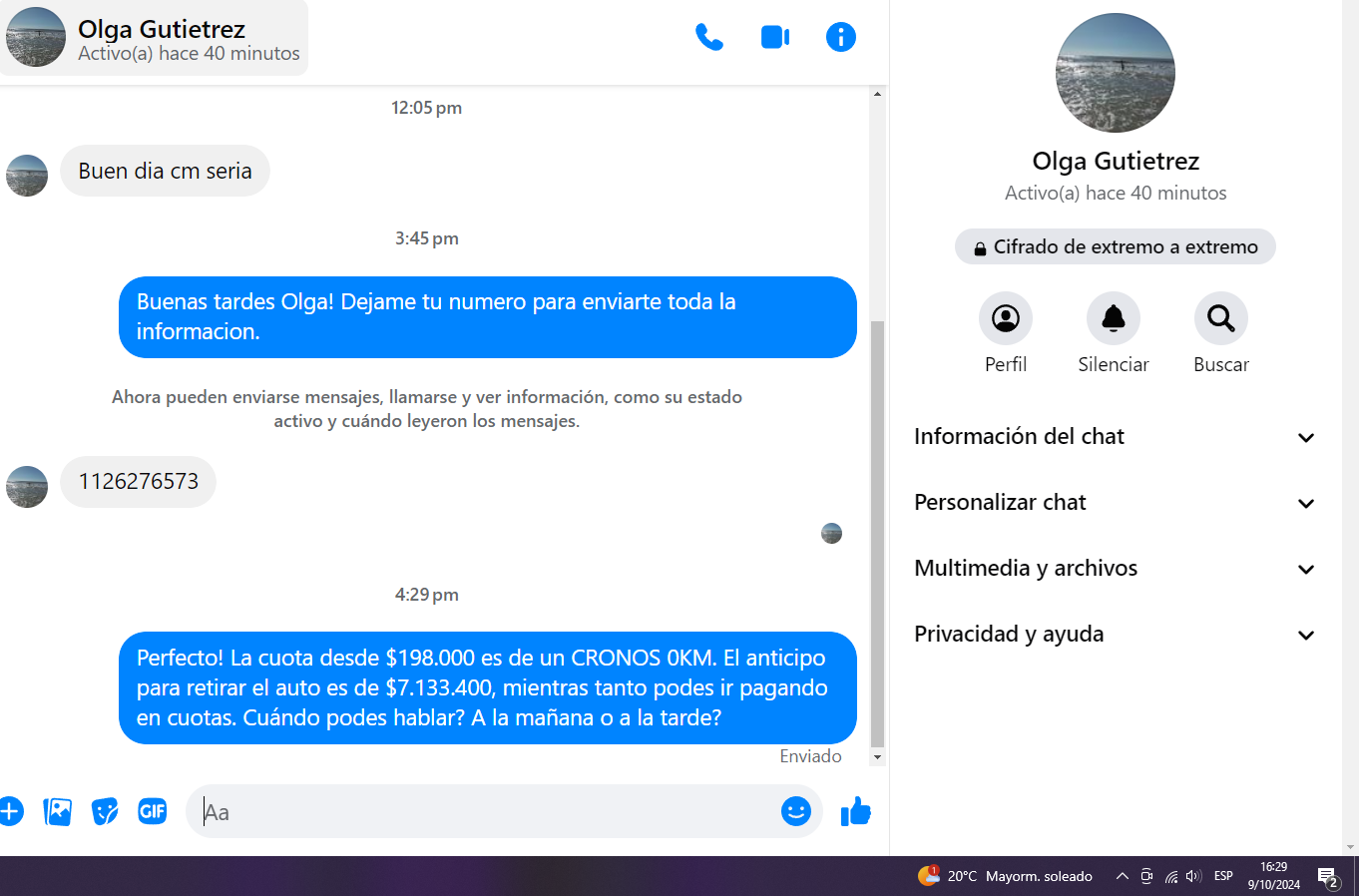The image size is (1359, 896).
Task: Start a voice call with Olga
Action: [708, 38]
